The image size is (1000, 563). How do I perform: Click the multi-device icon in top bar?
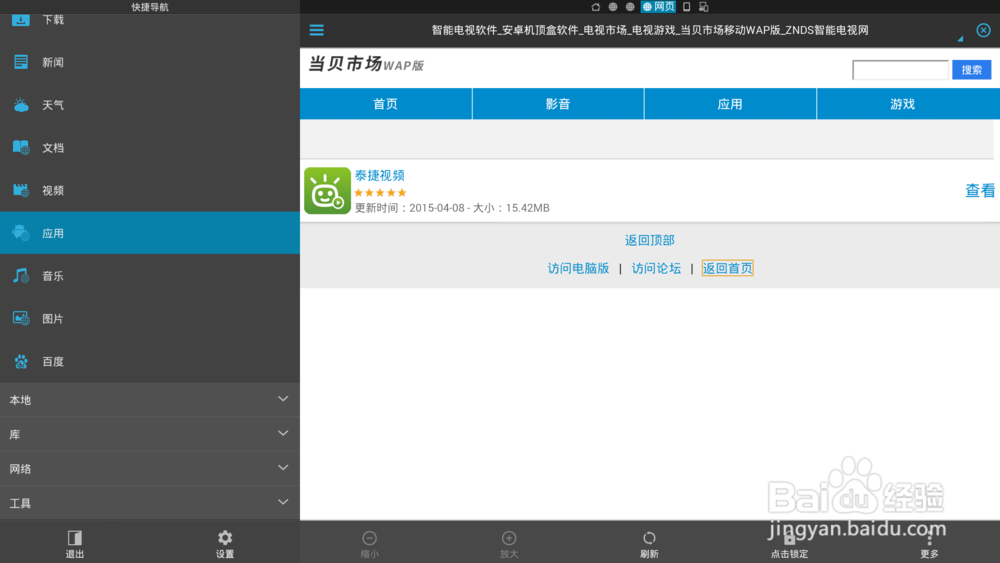tap(703, 7)
